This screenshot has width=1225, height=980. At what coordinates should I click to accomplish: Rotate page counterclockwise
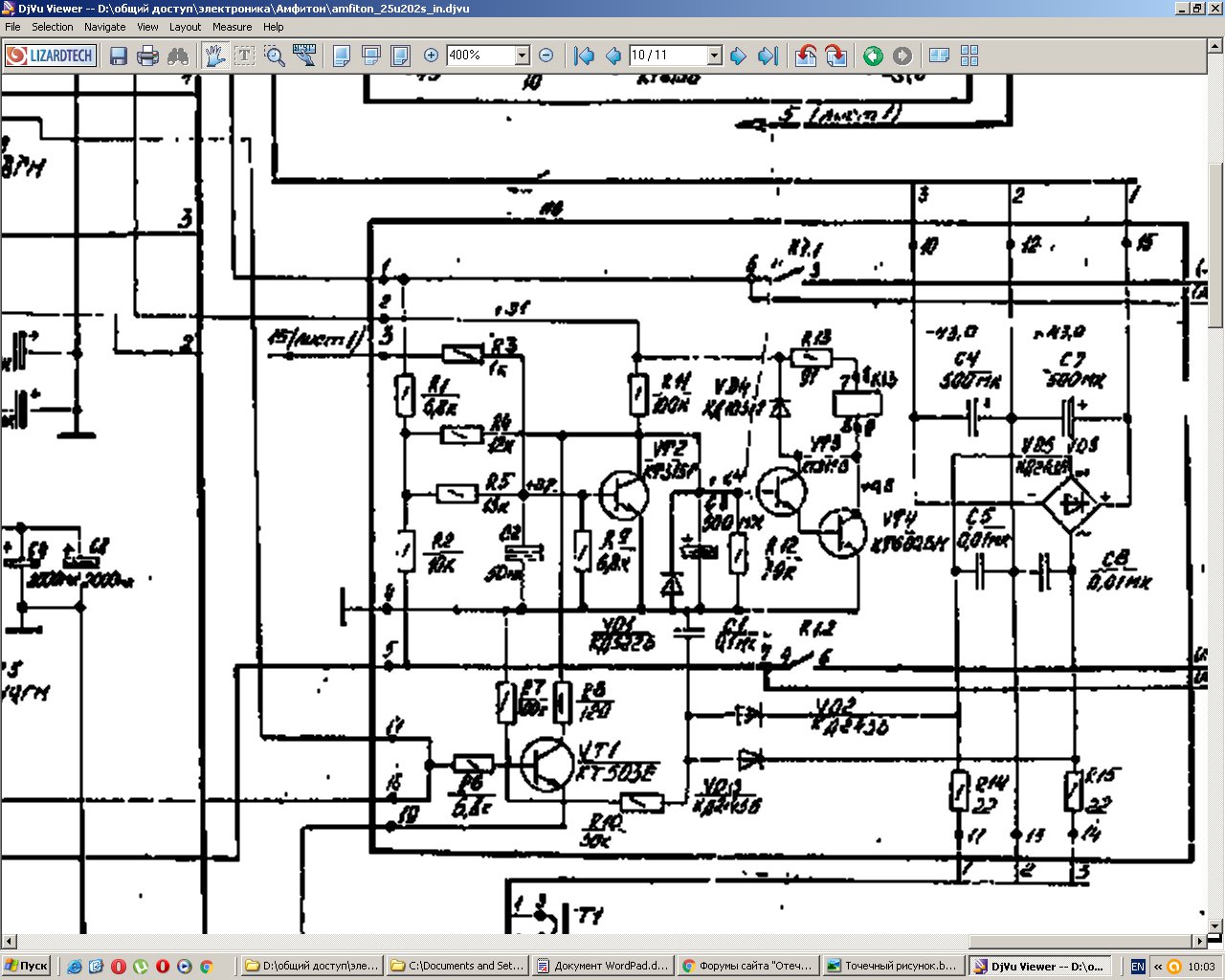tap(806, 56)
